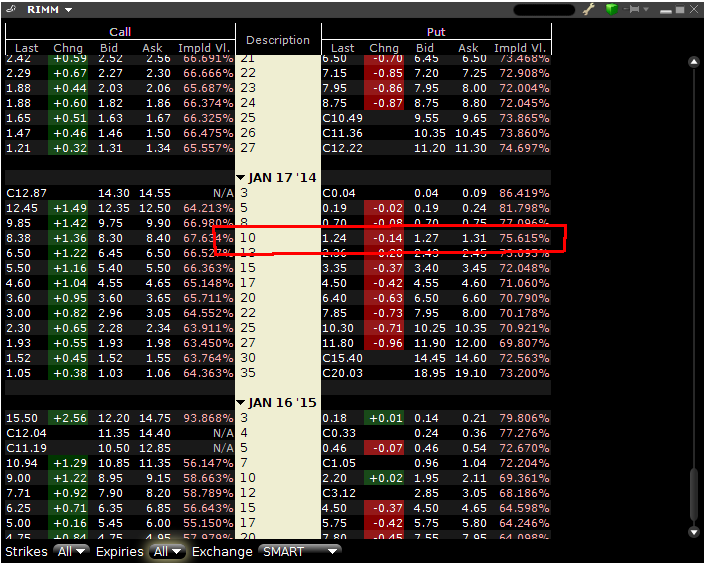Select the highlighted strike 10 put bid 1.27
Image resolution: width=704 pixels, height=564 pixels.
pos(425,238)
